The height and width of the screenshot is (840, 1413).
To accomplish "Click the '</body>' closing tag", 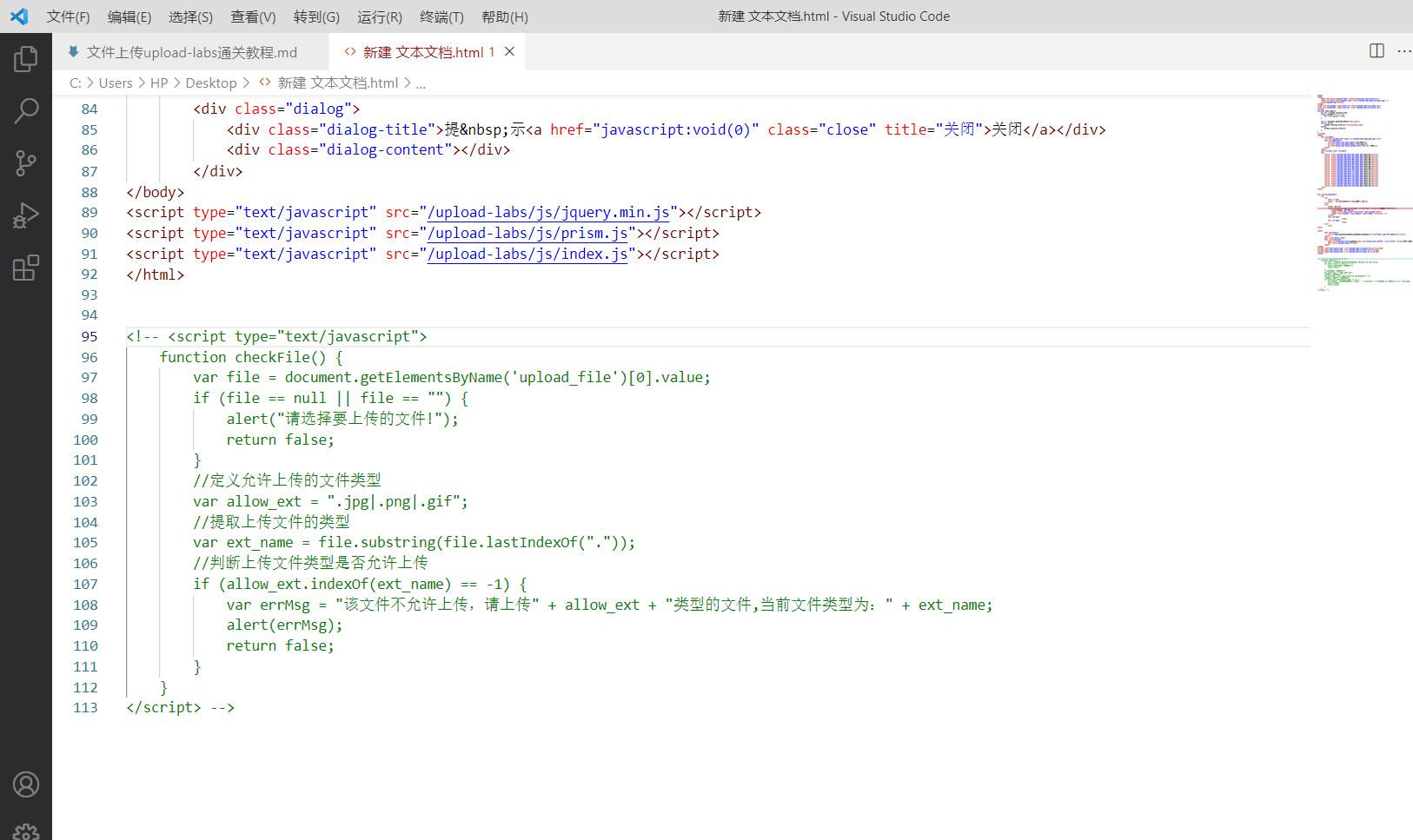I will (156, 192).
